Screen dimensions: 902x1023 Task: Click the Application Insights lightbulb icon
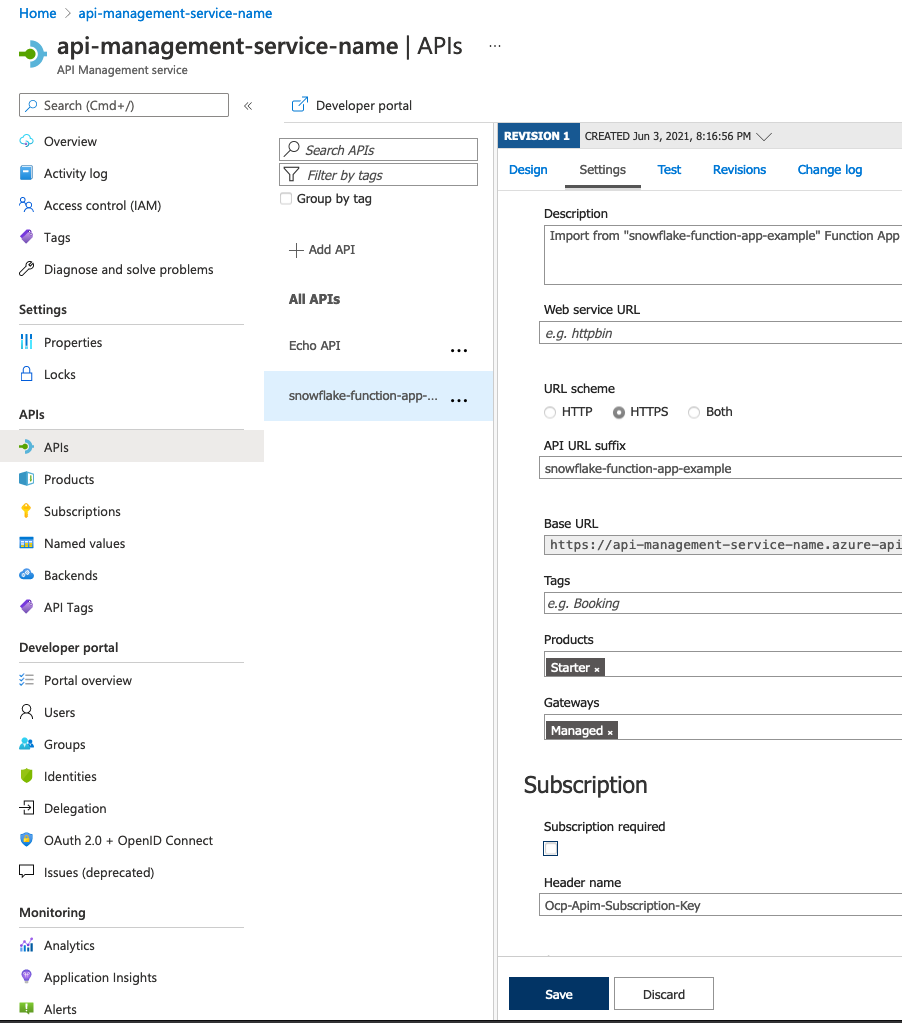click(27, 977)
